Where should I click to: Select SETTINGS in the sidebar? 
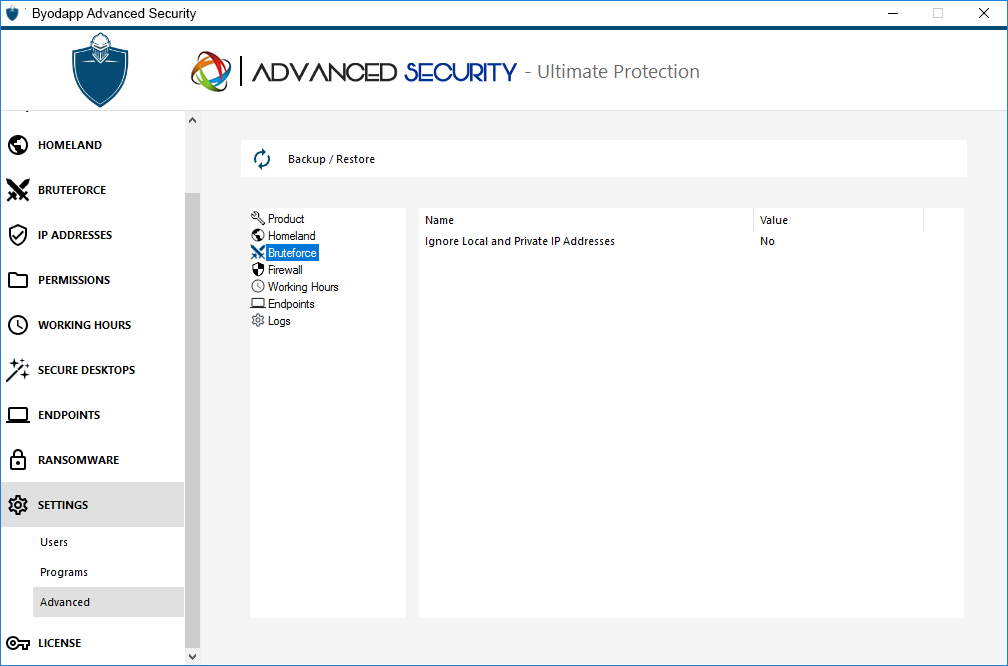click(x=93, y=505)
